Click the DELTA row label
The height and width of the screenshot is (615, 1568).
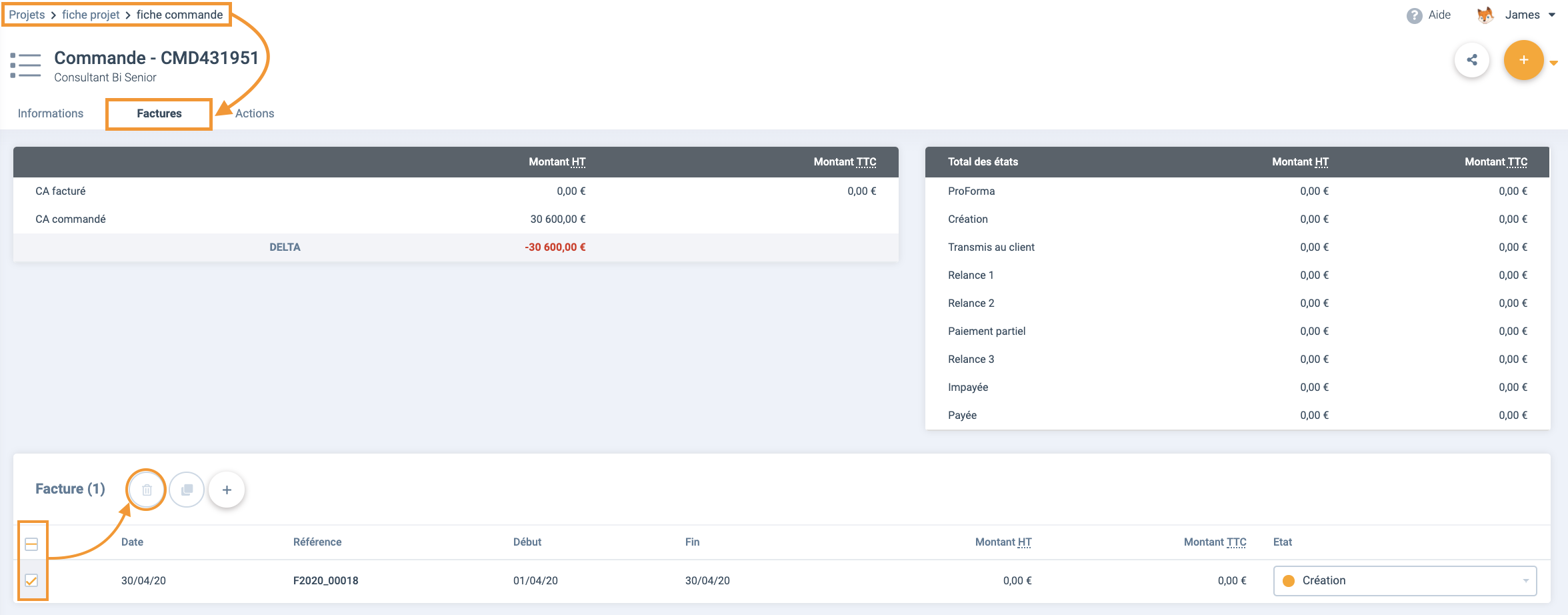285,247
